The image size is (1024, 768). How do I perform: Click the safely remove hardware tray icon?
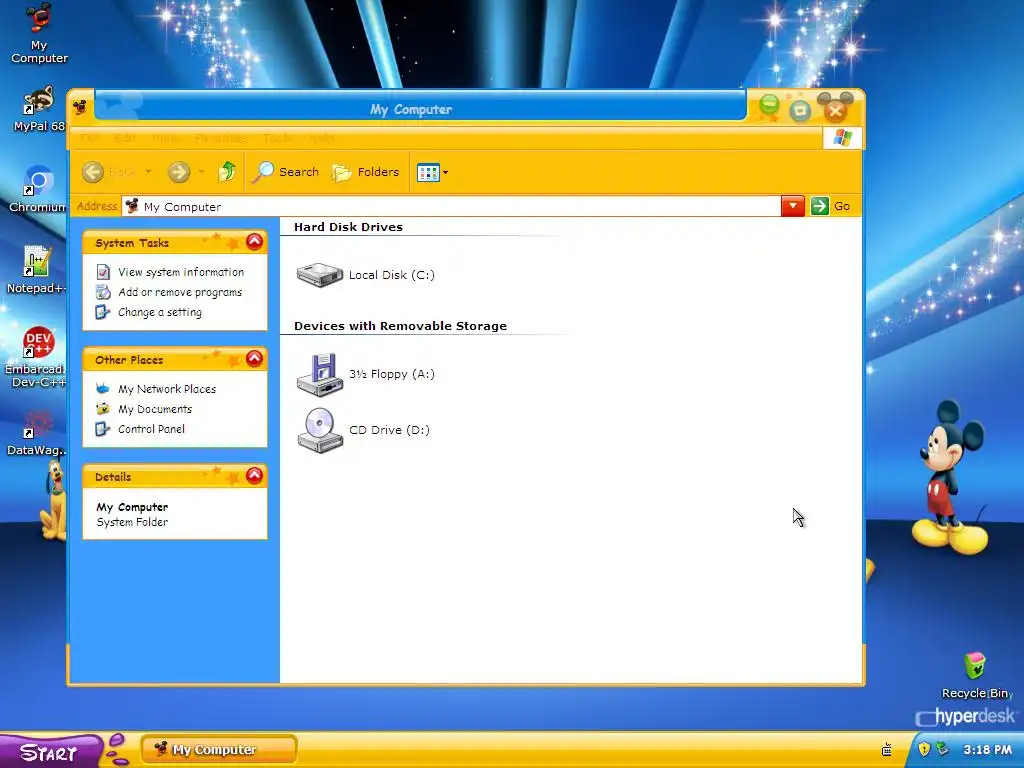click(942, 749)
